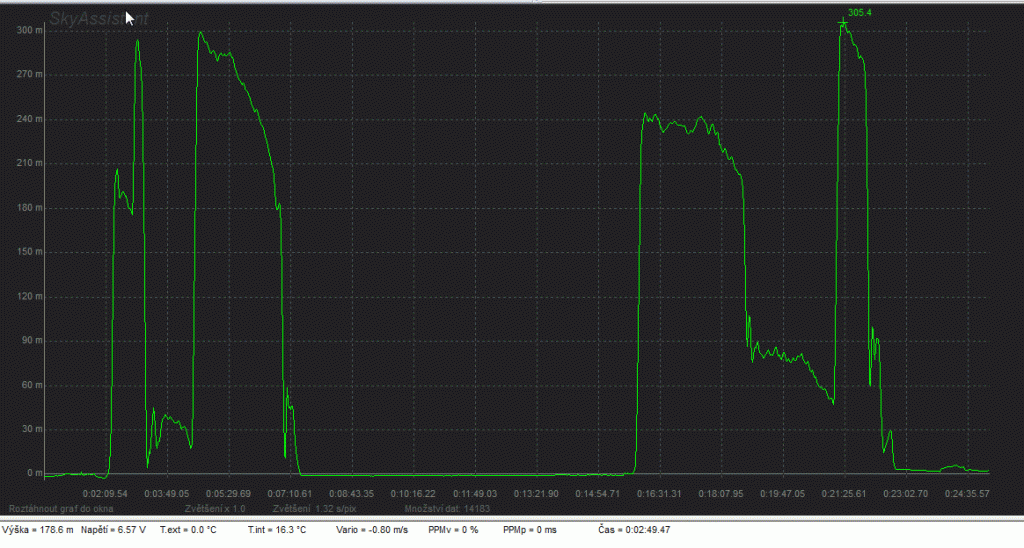This screenshot has height=548, width=1024.
Task: Select the Napětí = 6.57 V status field
Action: 113,530
